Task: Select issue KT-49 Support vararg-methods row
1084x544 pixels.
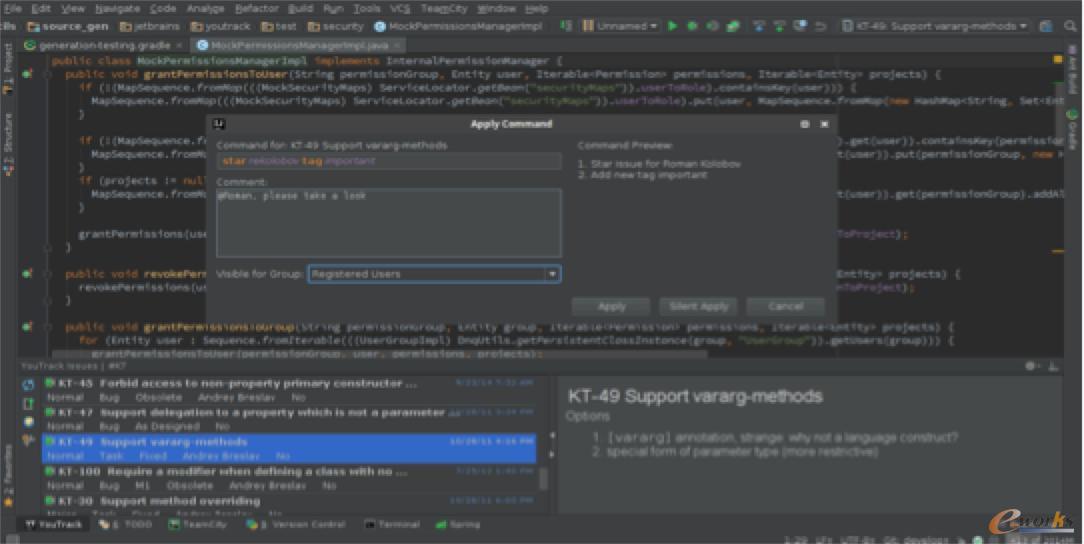Action: [x=289, y=449]
